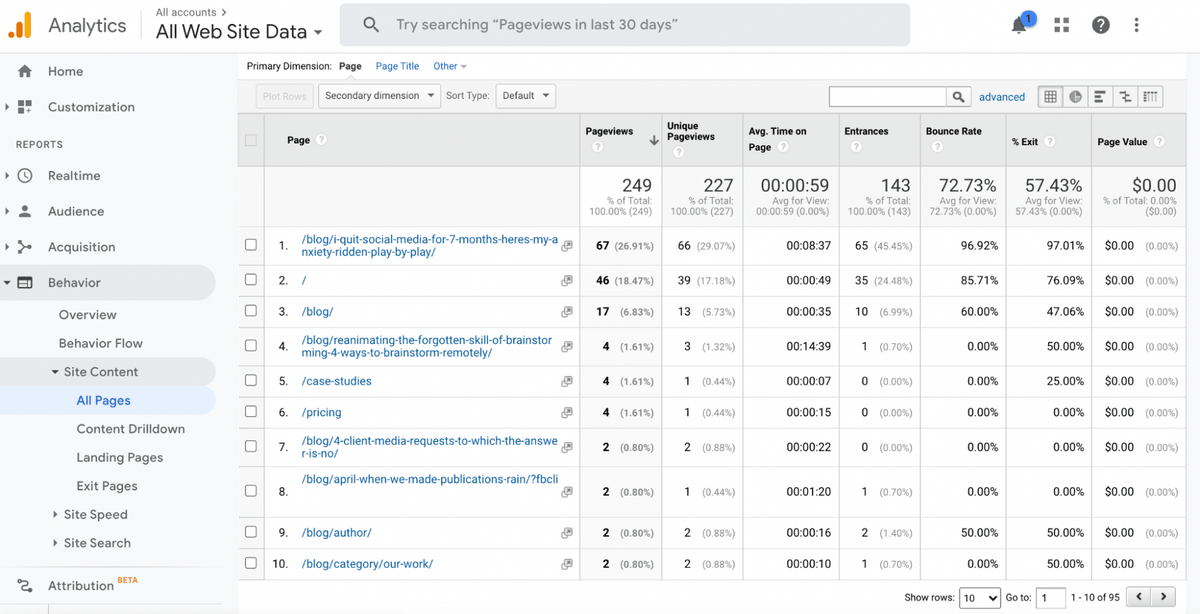Focus the top Analytics search field
The height and width of the screenshot is (614, 1200).
tap(625, 24)
